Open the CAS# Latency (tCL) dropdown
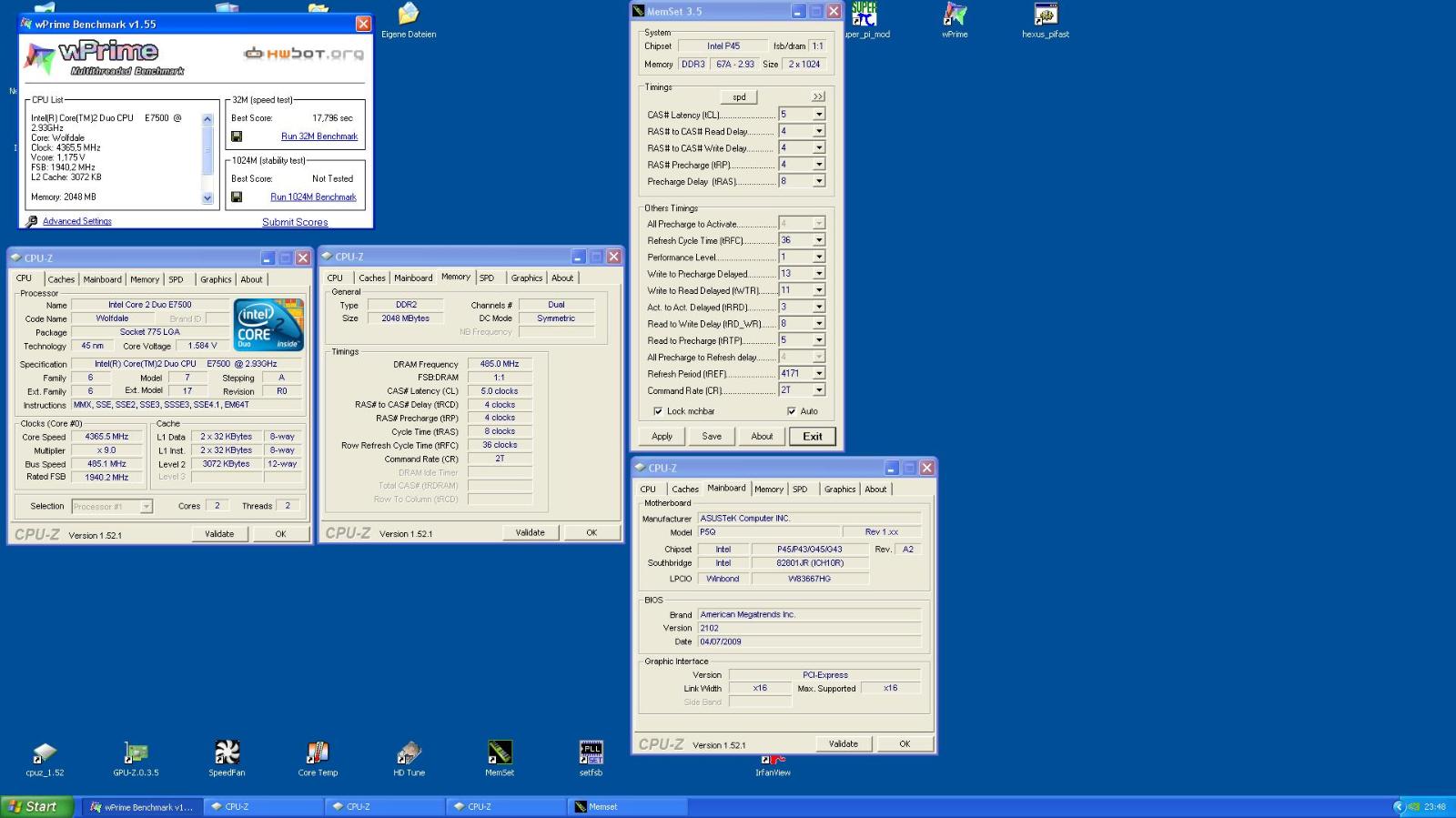 tap(819, 115)
